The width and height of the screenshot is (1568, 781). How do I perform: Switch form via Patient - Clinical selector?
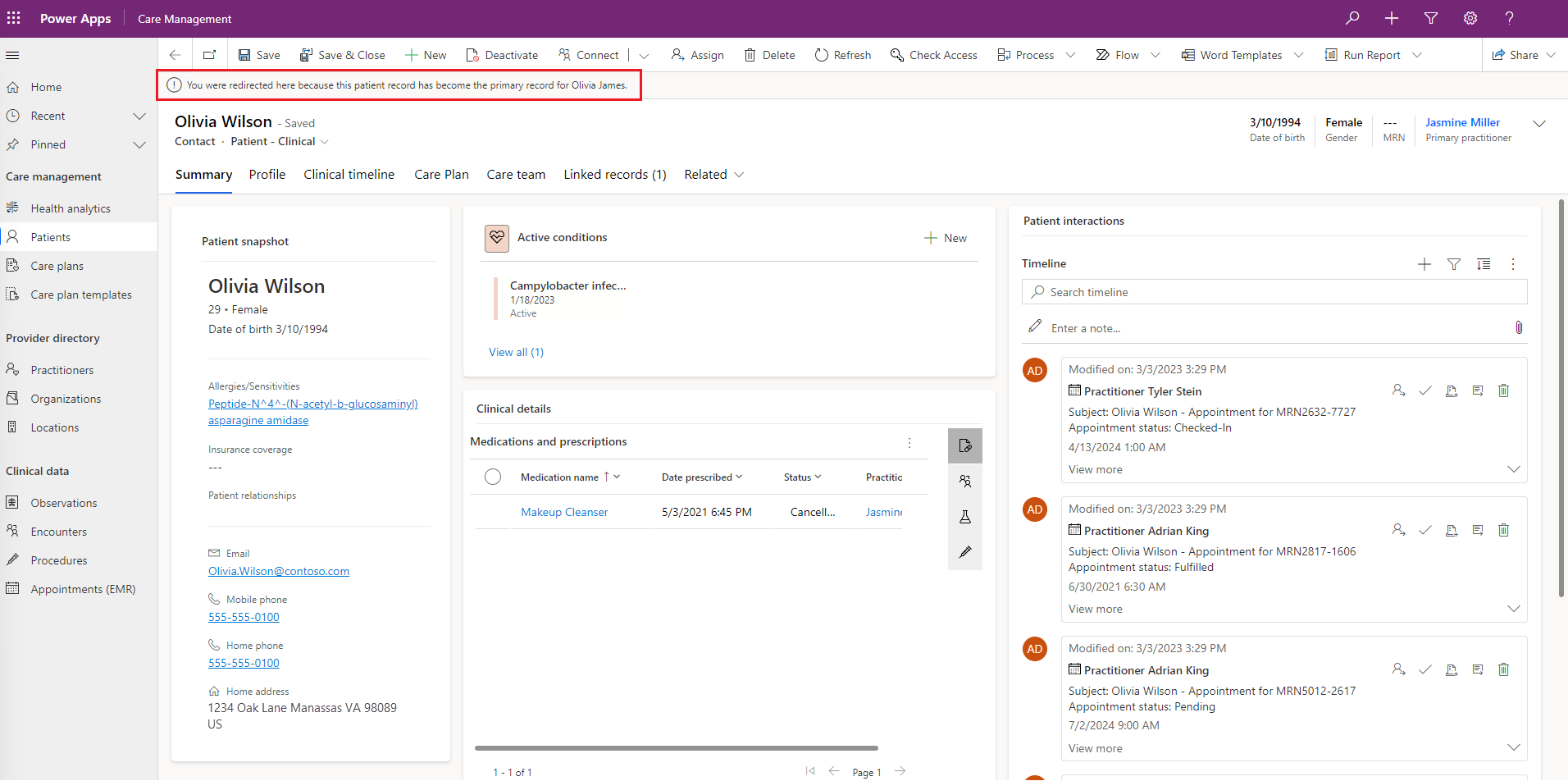pyautogui.click(x=280, y=141)
